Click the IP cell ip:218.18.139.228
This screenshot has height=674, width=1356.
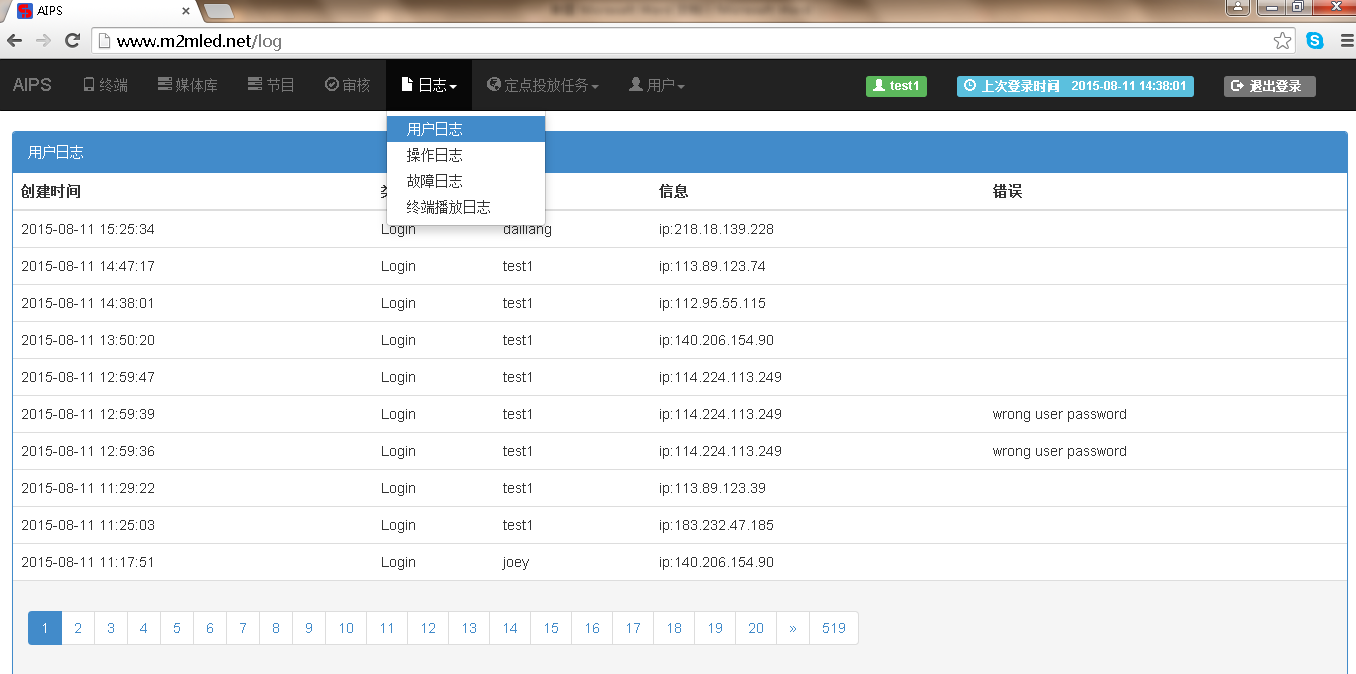pos(716,229)
